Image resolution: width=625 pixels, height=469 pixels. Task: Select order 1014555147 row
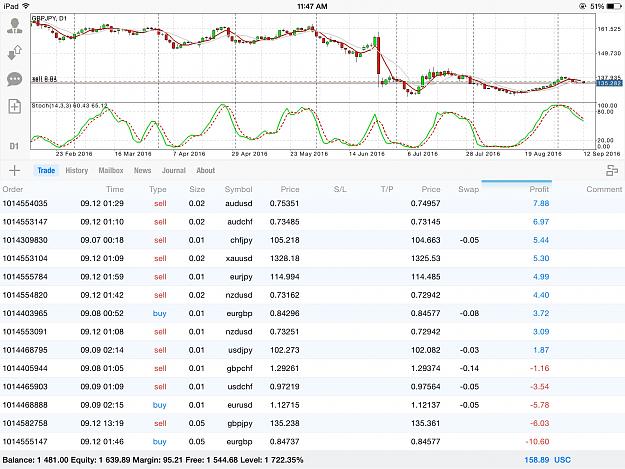coord(312,442)
